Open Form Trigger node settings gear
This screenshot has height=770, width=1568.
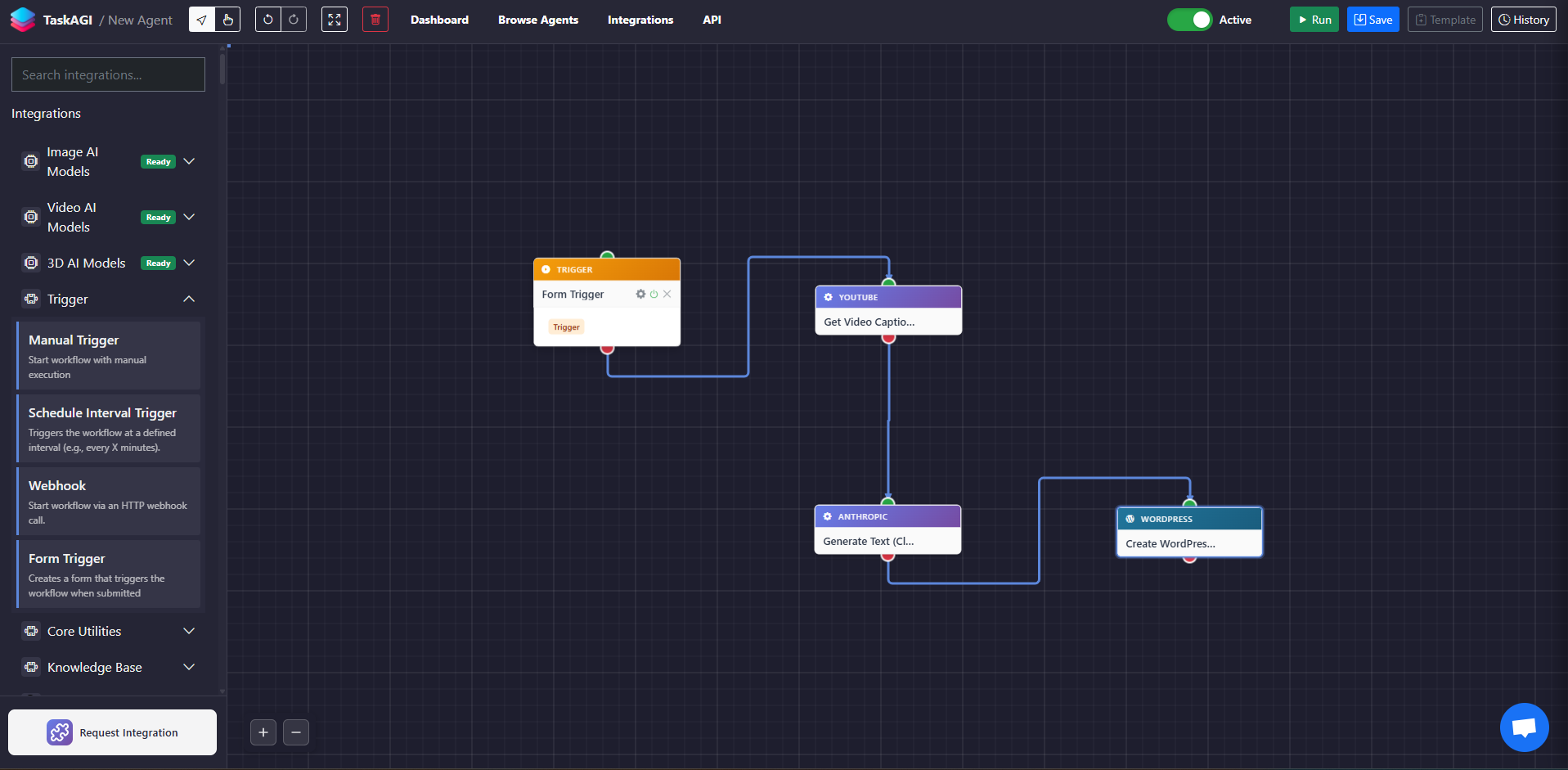coord(640,294)
